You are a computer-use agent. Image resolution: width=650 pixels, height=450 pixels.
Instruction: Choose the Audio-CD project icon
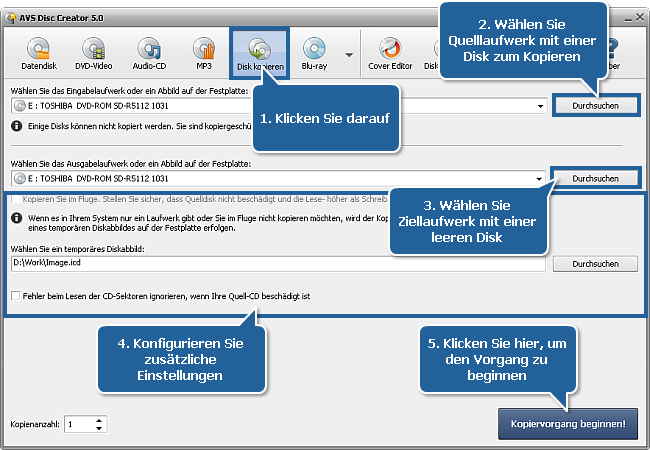(x=149, y=53)
